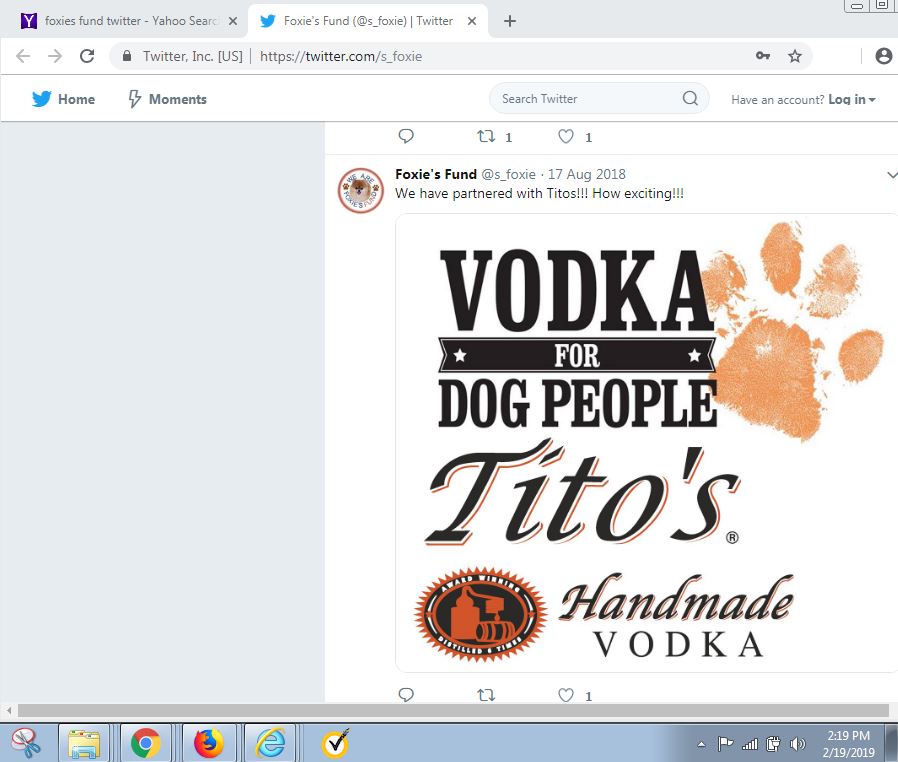Like the tweet above the Titos post
Screen dimensions: 898x762
point(566,136)
